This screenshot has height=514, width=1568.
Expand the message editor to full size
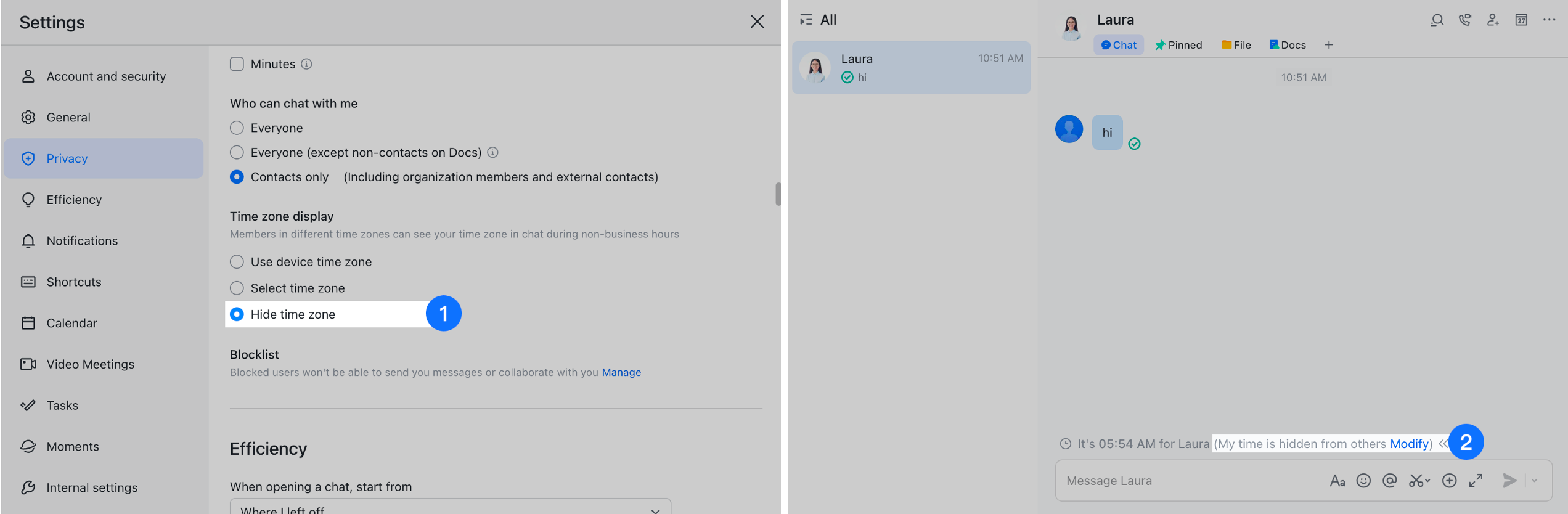tap(1476, 481)
